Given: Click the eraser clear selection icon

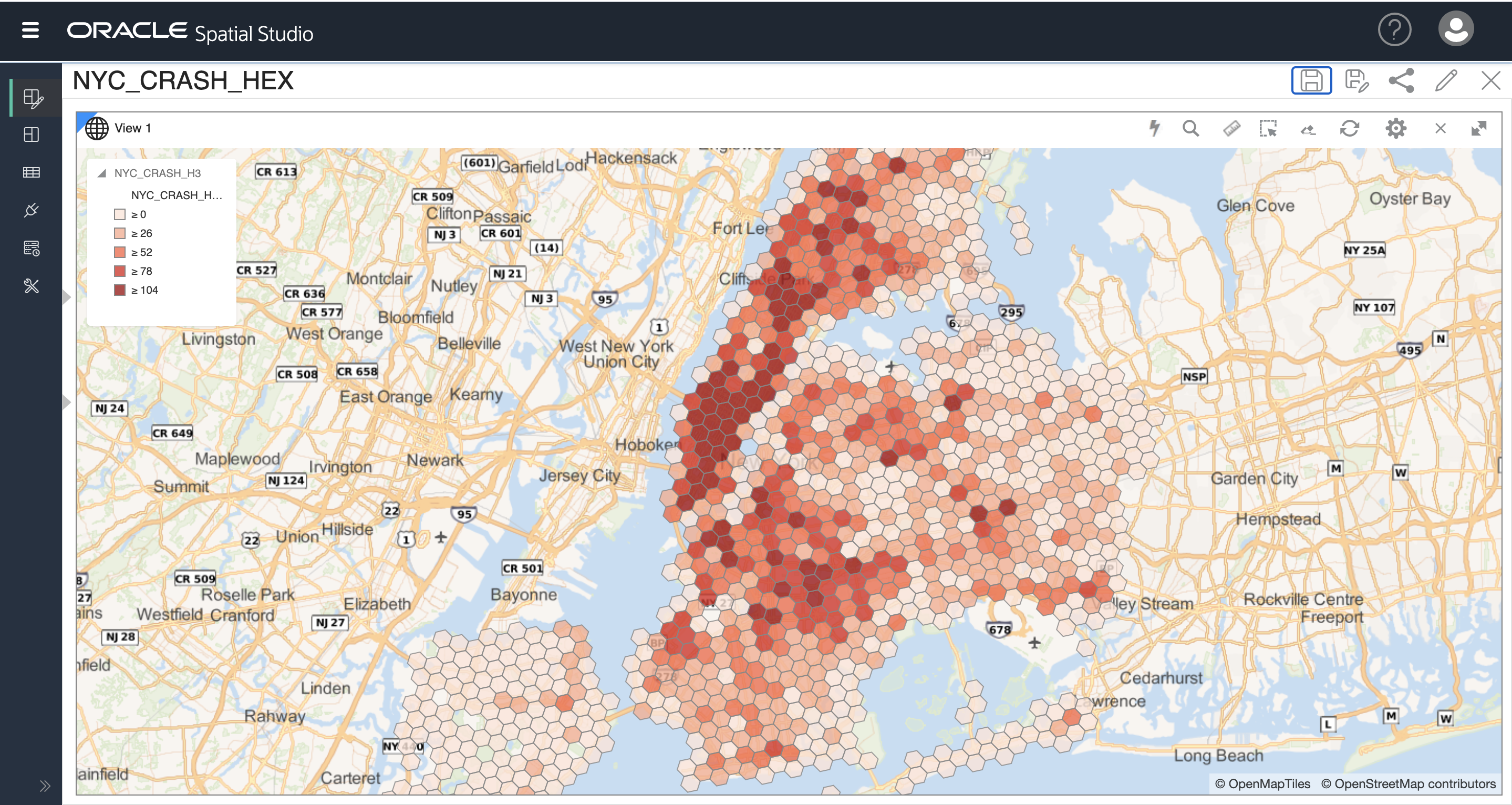Looking at the screenshot, I should [1308, 130].
